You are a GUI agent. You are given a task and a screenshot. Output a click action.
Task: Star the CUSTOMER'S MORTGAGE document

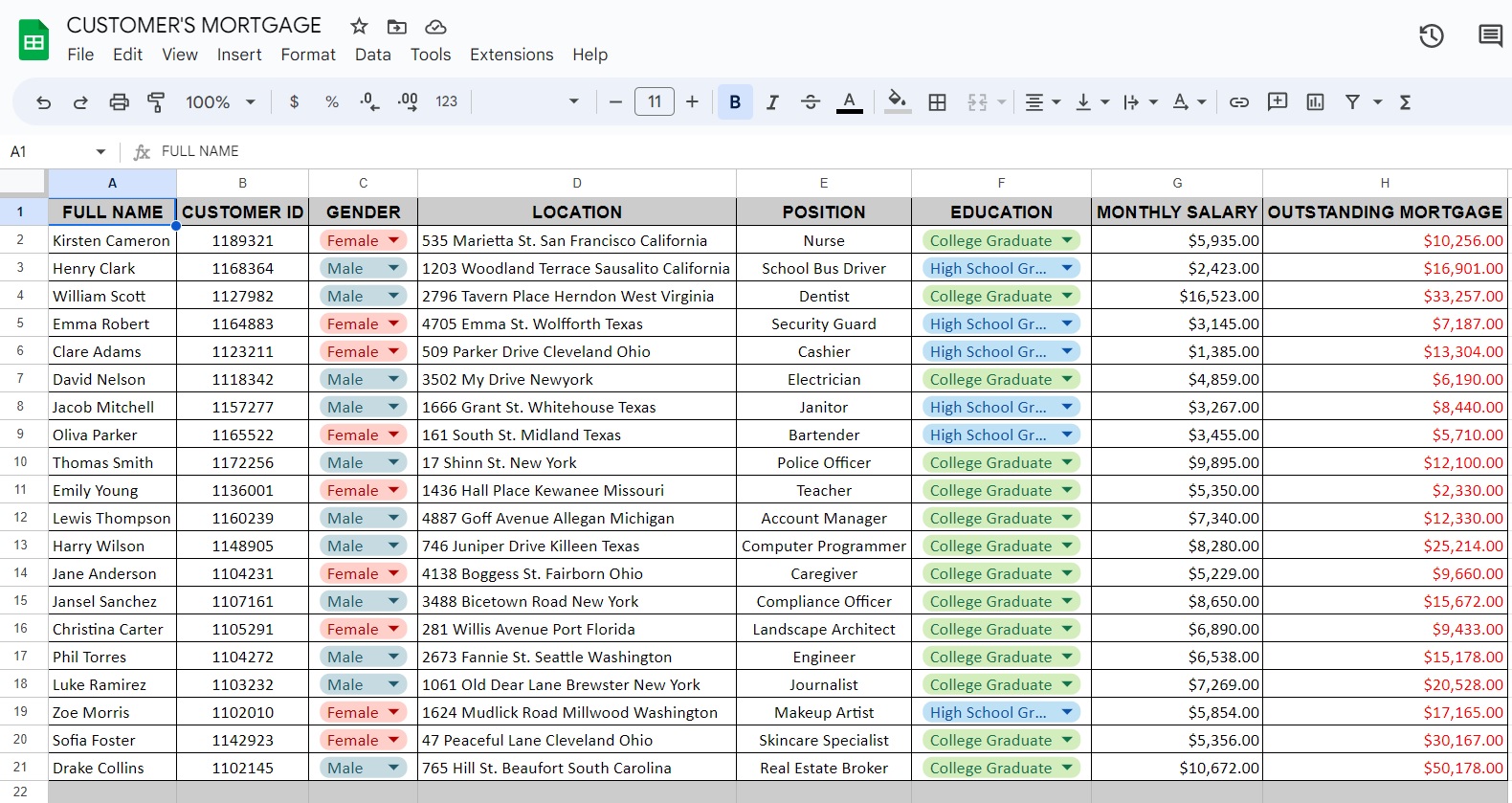[x=359, y=26]
